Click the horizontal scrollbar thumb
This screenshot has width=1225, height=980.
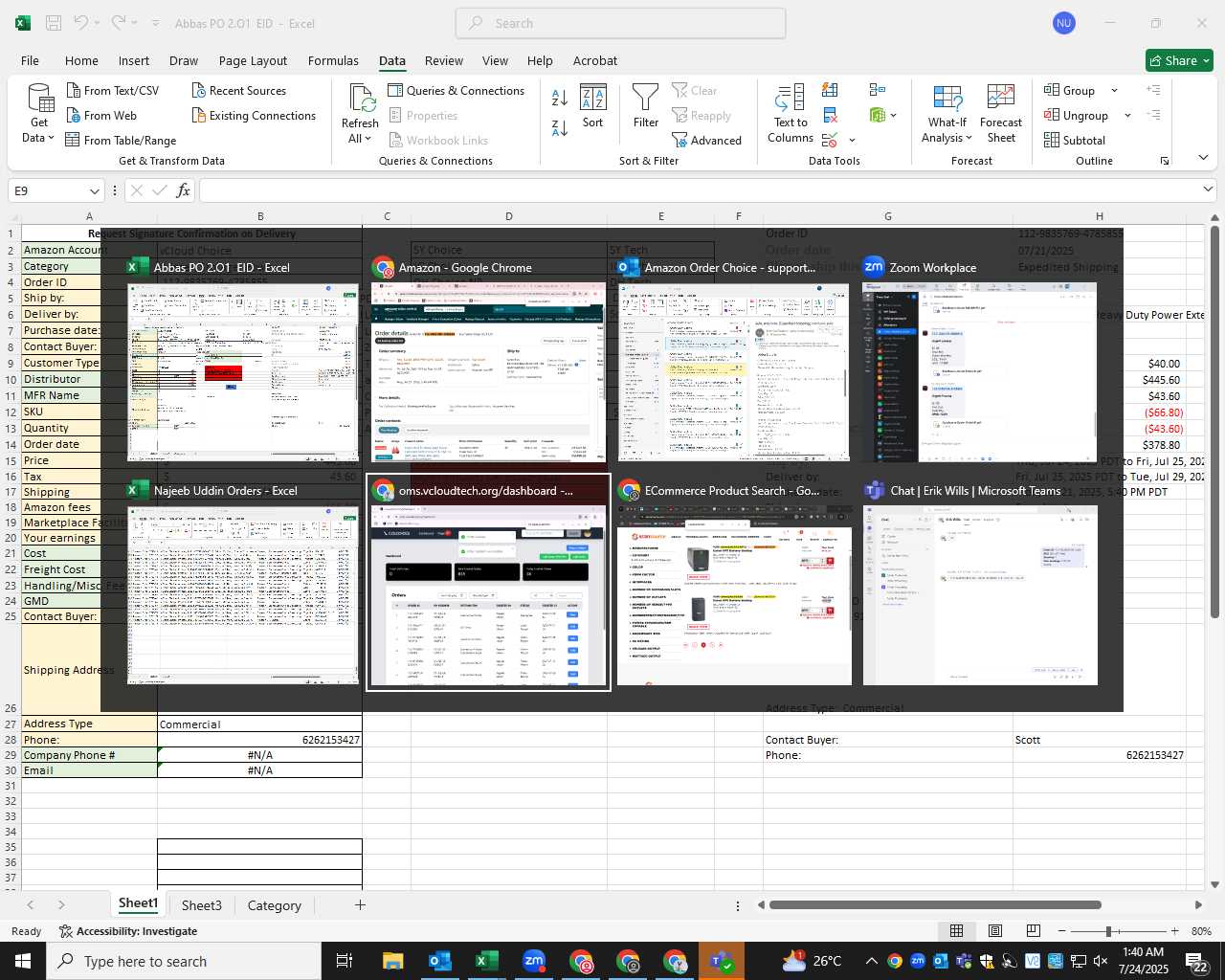pos(935,904)
